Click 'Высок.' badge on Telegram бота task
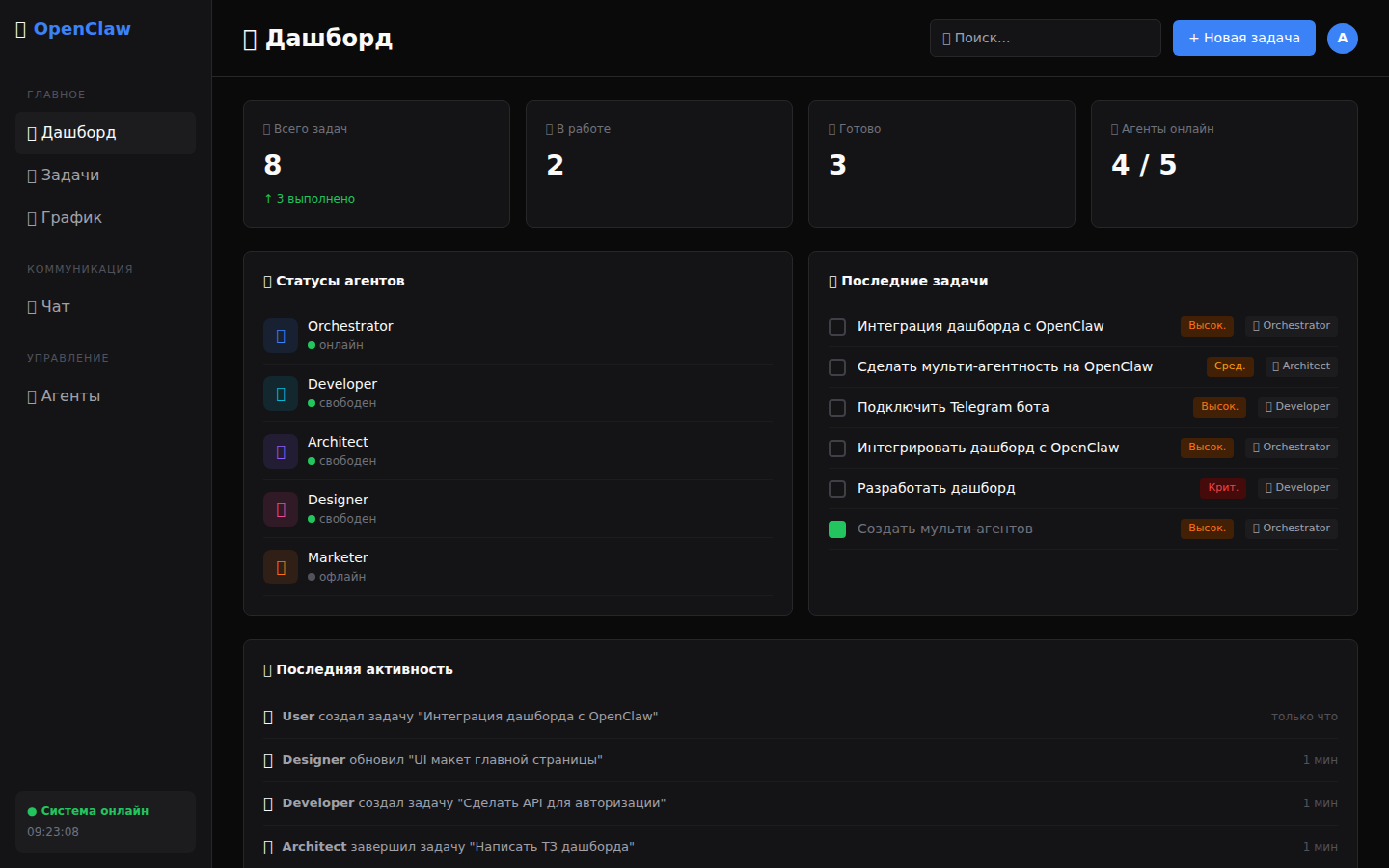 click(x=1219, y=407)
